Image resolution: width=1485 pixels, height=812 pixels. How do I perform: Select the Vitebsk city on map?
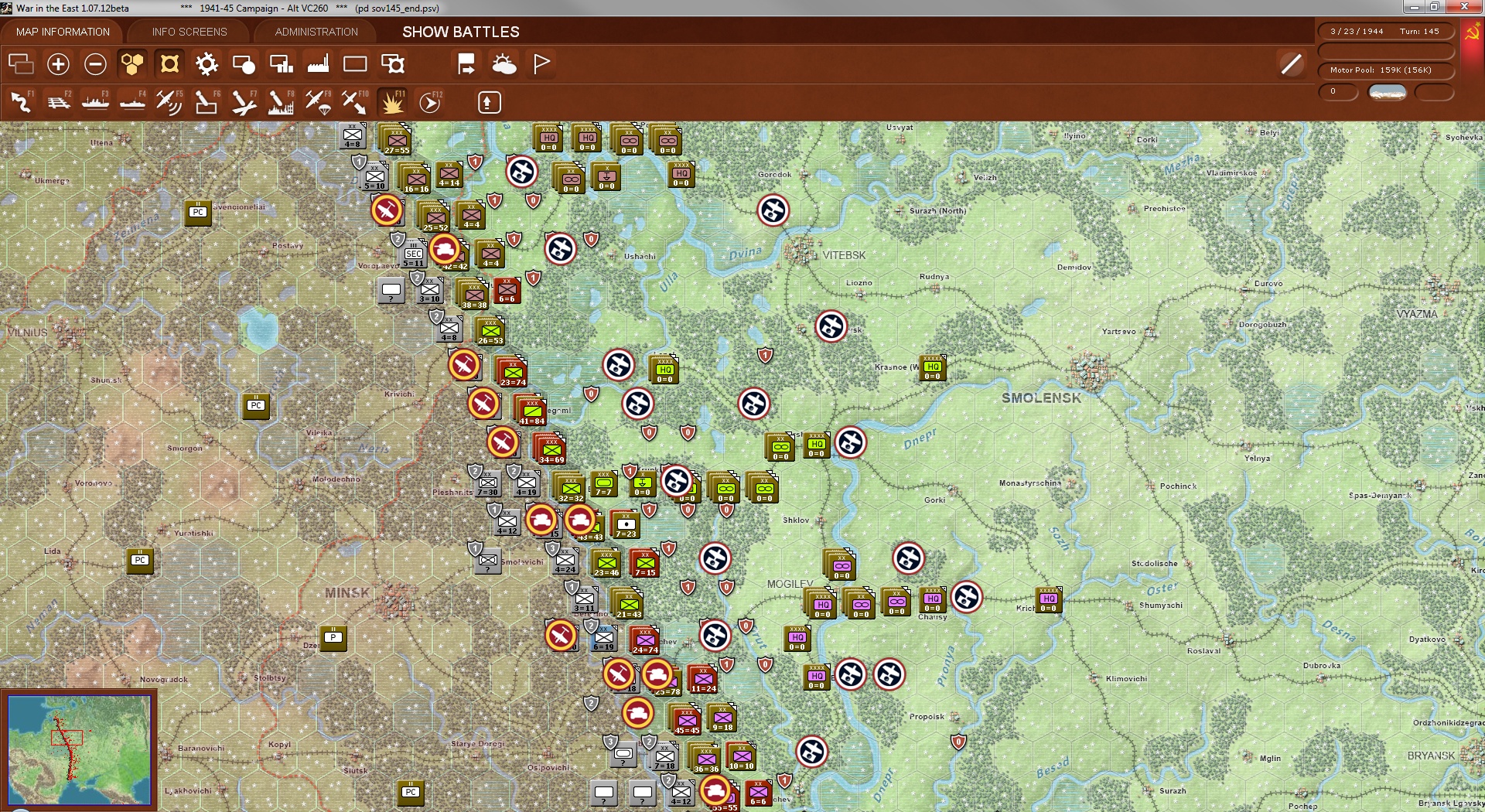801,252
